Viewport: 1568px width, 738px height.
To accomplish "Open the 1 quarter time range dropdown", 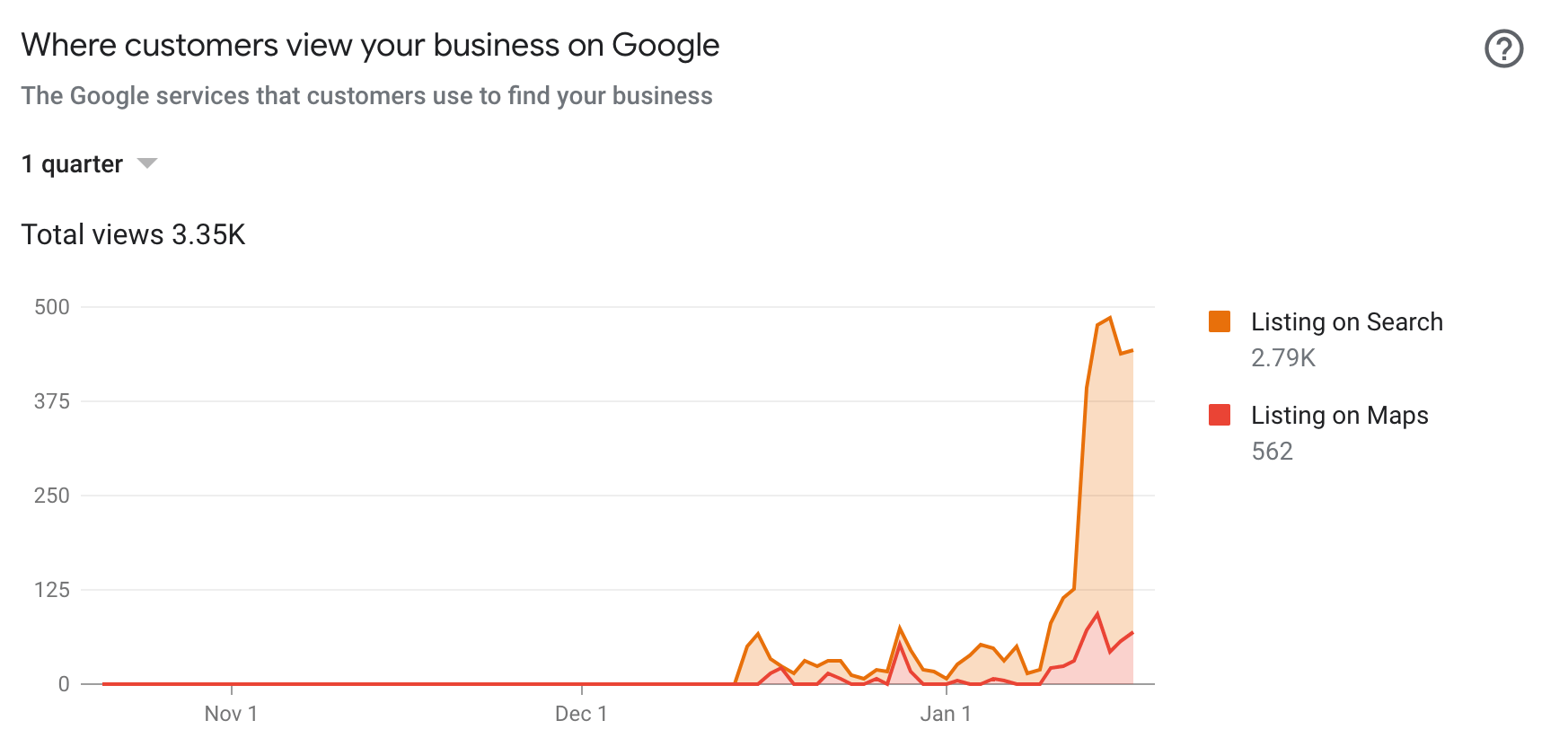I will click(x=90, y=163).
